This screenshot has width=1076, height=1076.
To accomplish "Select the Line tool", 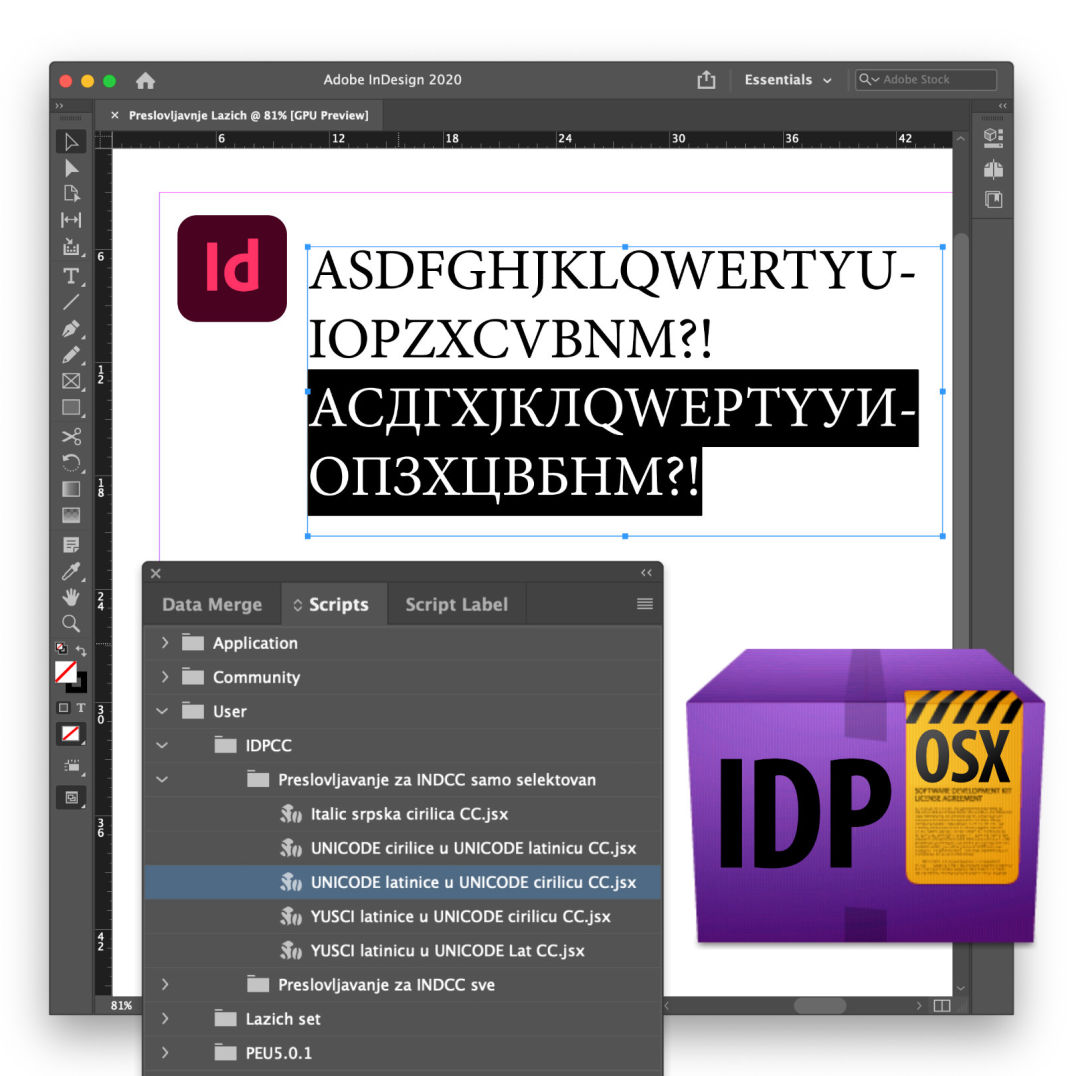I will (71, 302).
